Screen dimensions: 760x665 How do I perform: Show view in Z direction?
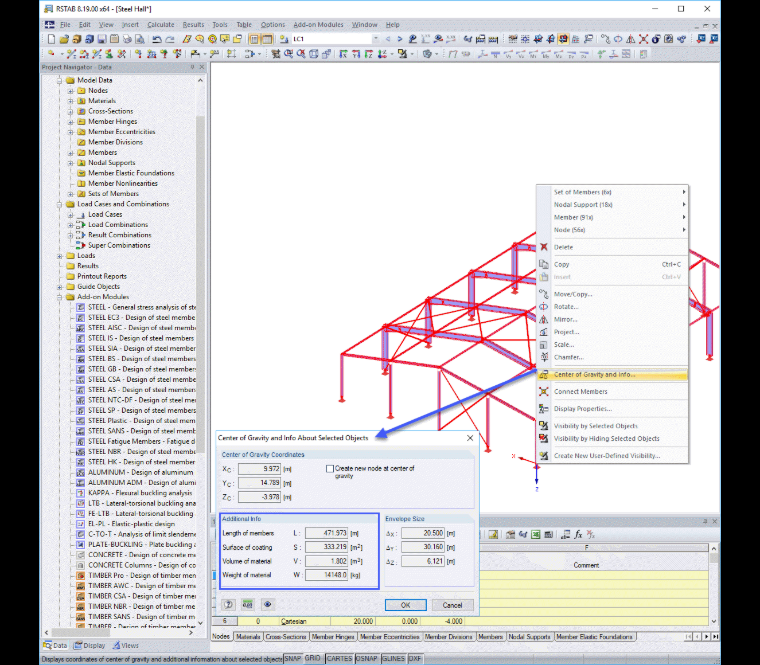(368, 54)
